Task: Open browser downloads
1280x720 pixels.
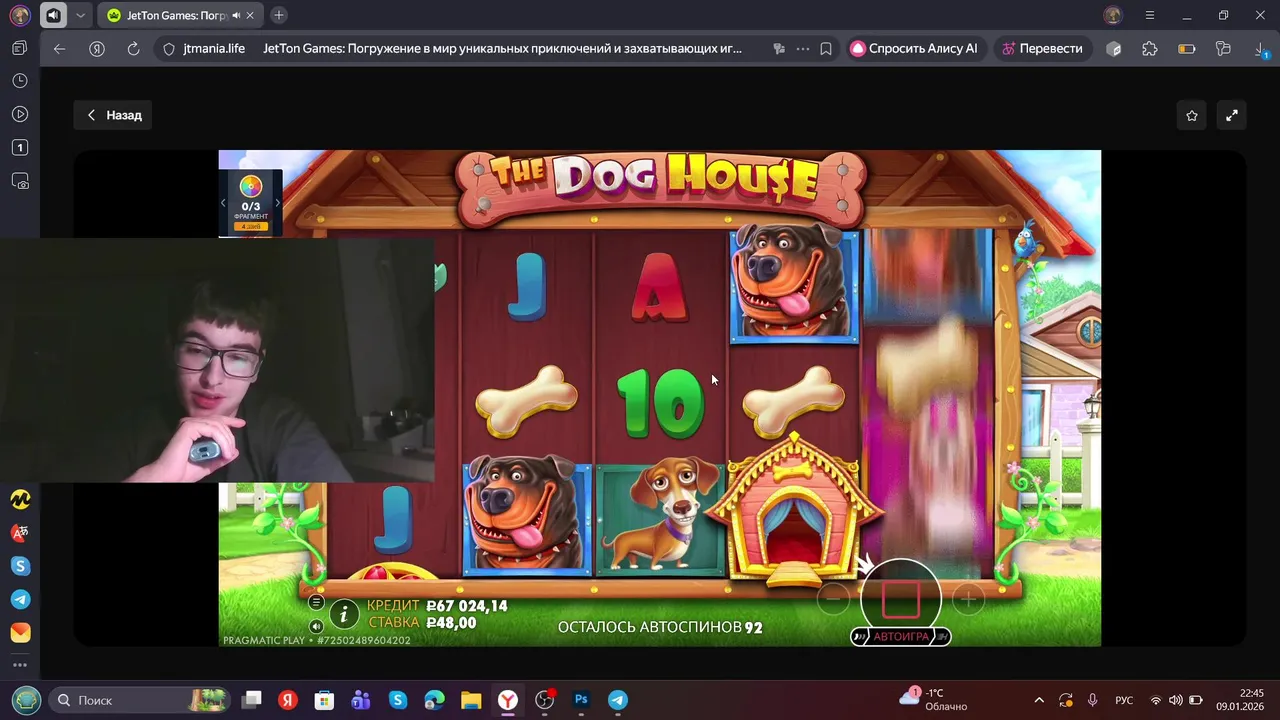Action: pos(1260,48)
